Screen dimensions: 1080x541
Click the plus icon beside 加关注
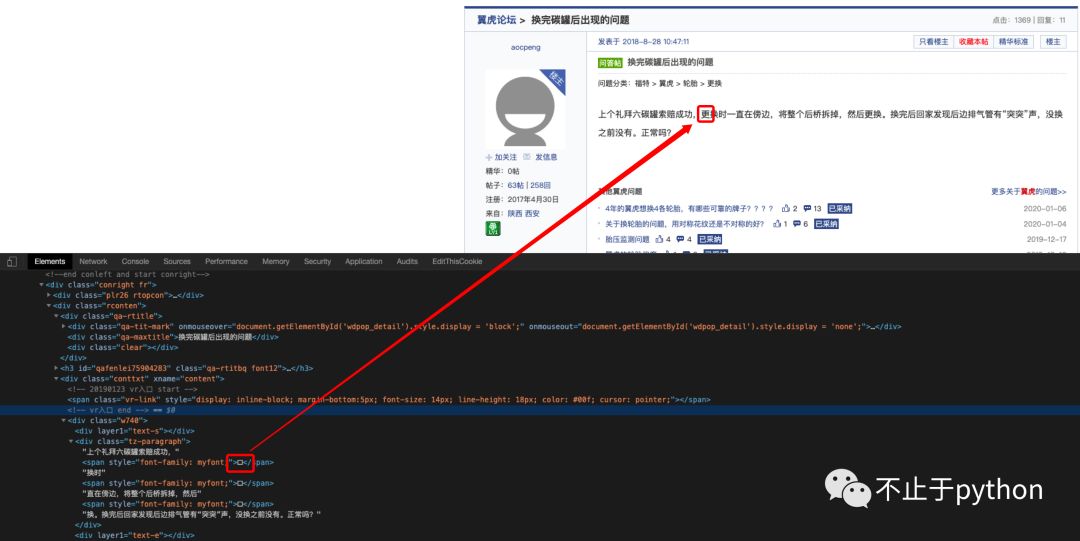point(488,157)
